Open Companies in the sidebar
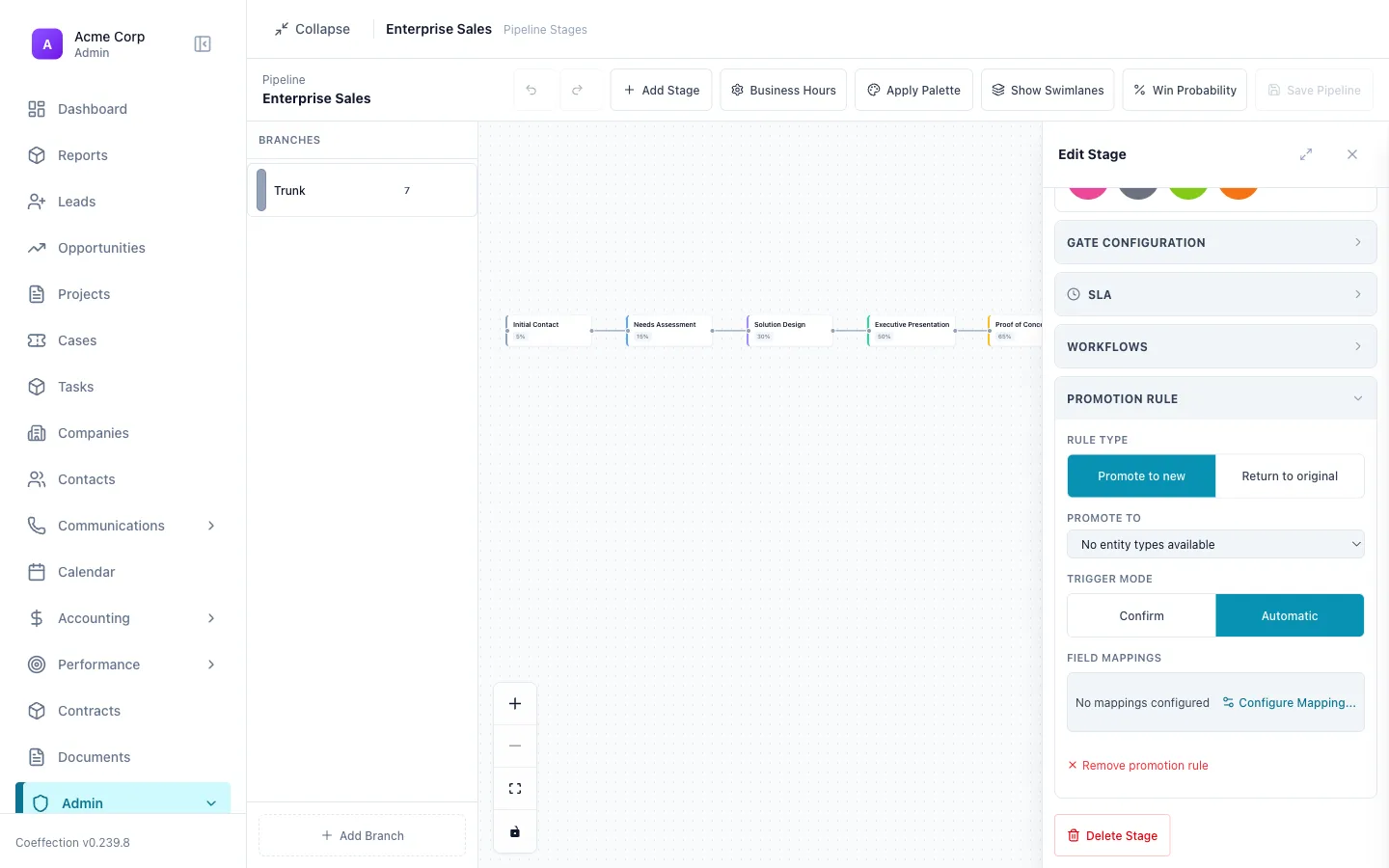The height and width of the screenshot is (868, 1389). (x=123, y=433)
